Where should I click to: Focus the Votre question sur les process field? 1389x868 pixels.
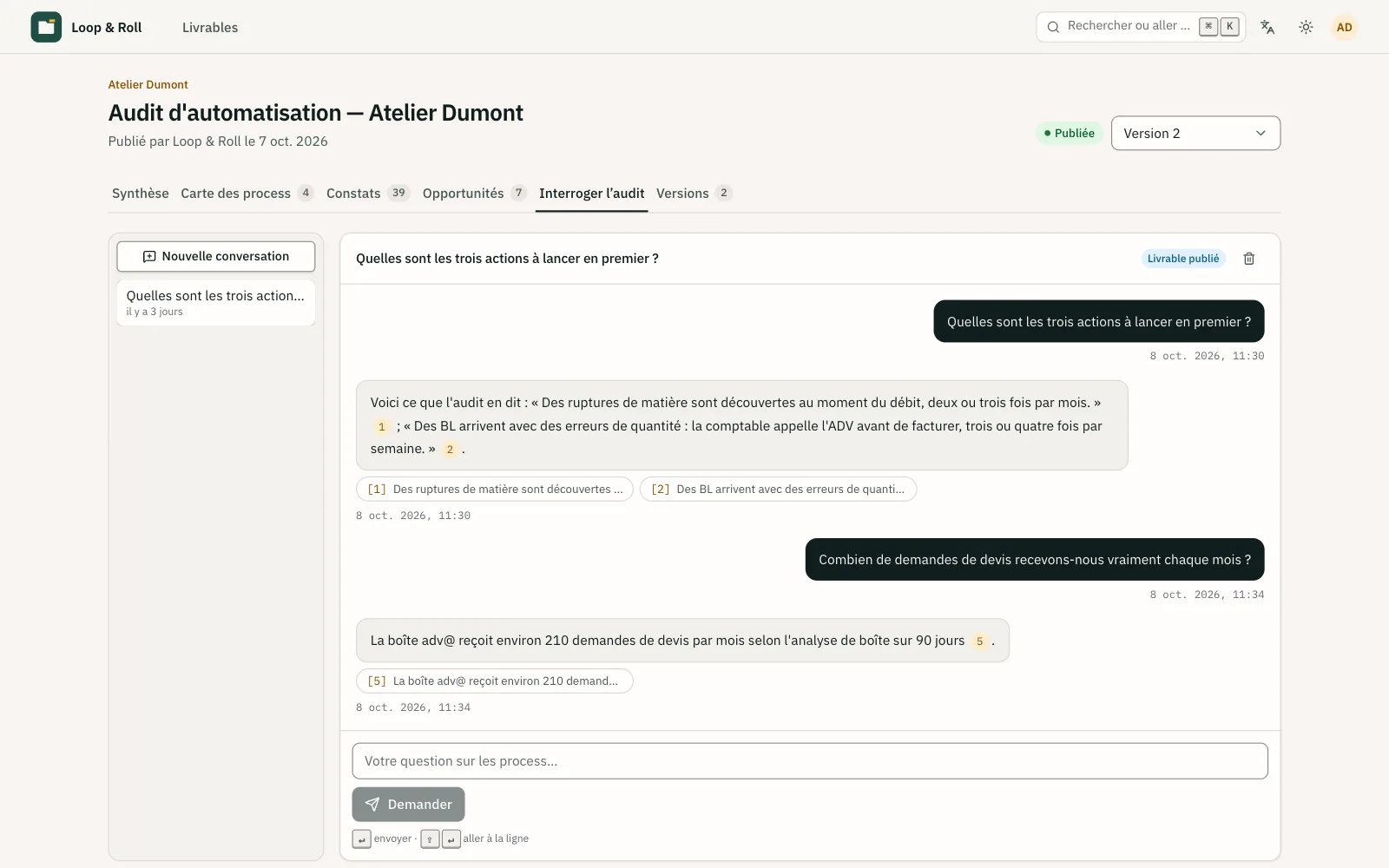(810, 761)
